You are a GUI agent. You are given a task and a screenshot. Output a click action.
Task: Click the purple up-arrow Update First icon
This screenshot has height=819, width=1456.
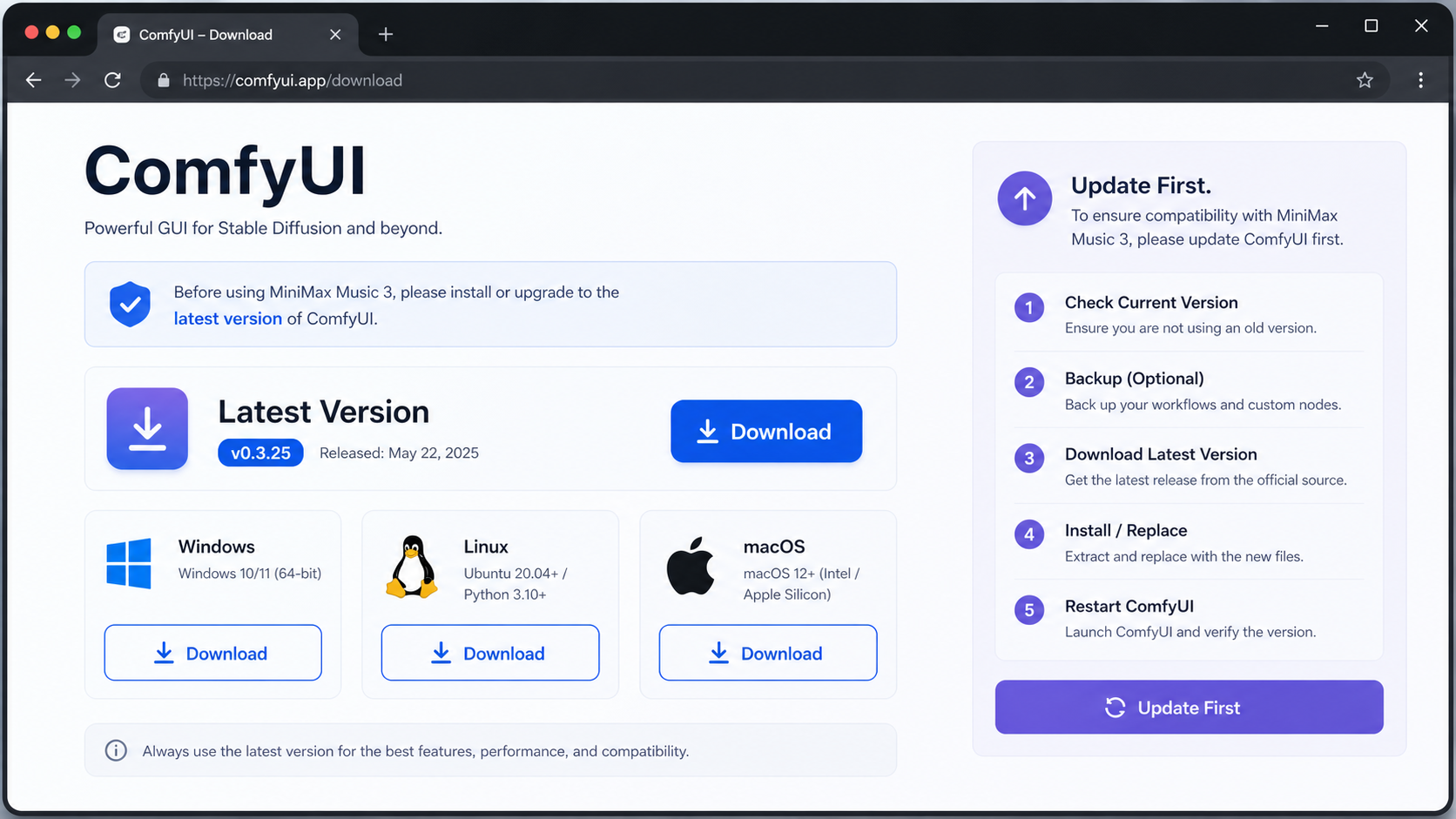coord(1025,198)
